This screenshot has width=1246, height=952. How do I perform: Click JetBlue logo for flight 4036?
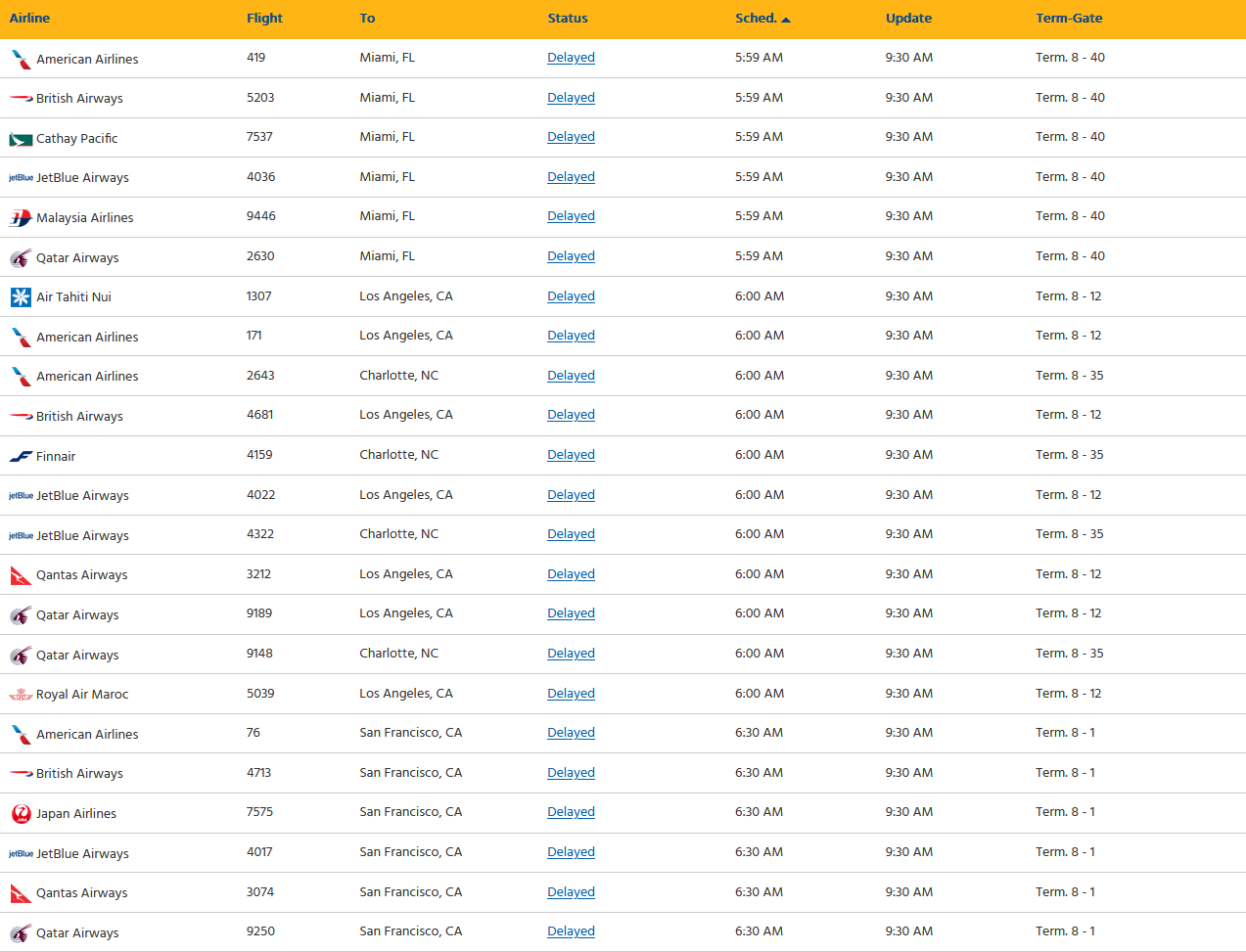point(21,178)
